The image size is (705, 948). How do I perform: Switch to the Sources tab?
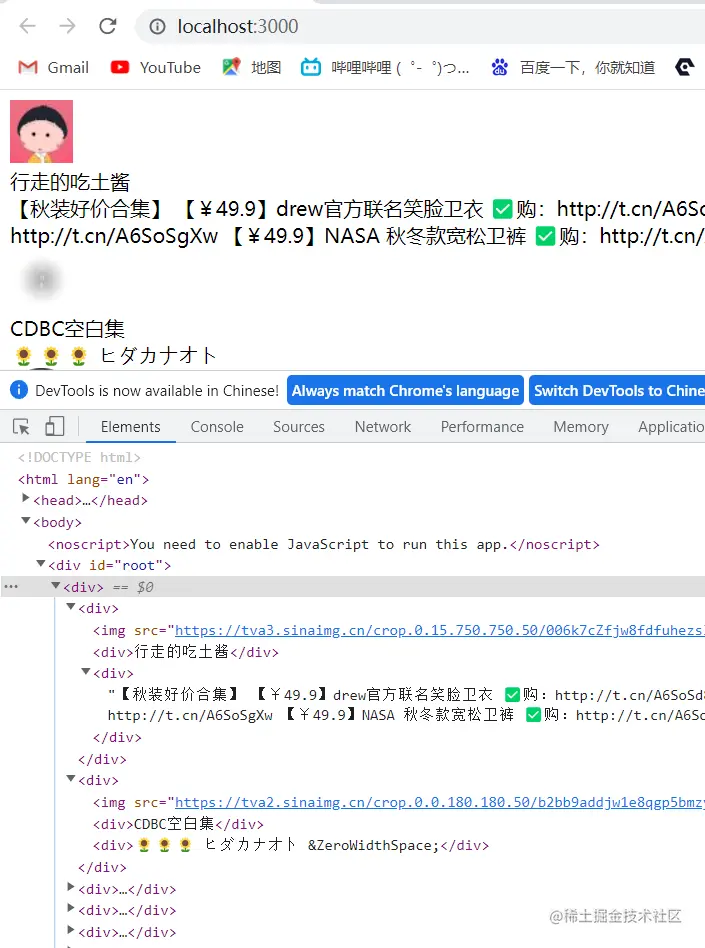[299, 427]
